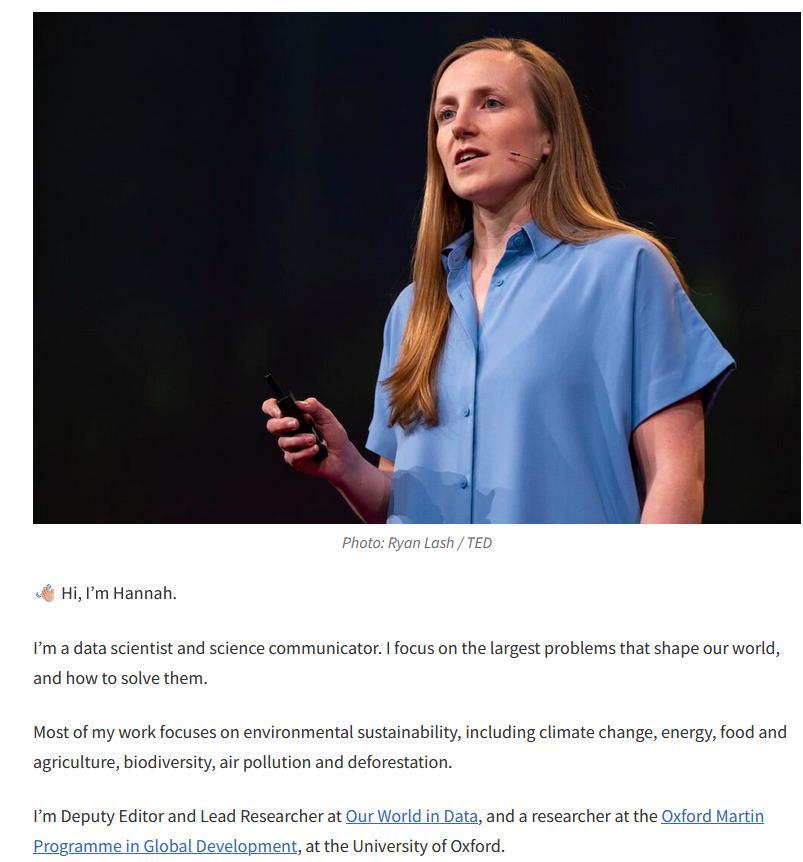
Task: Follow the Oxford Martin link text
Action: coord(712,816)
